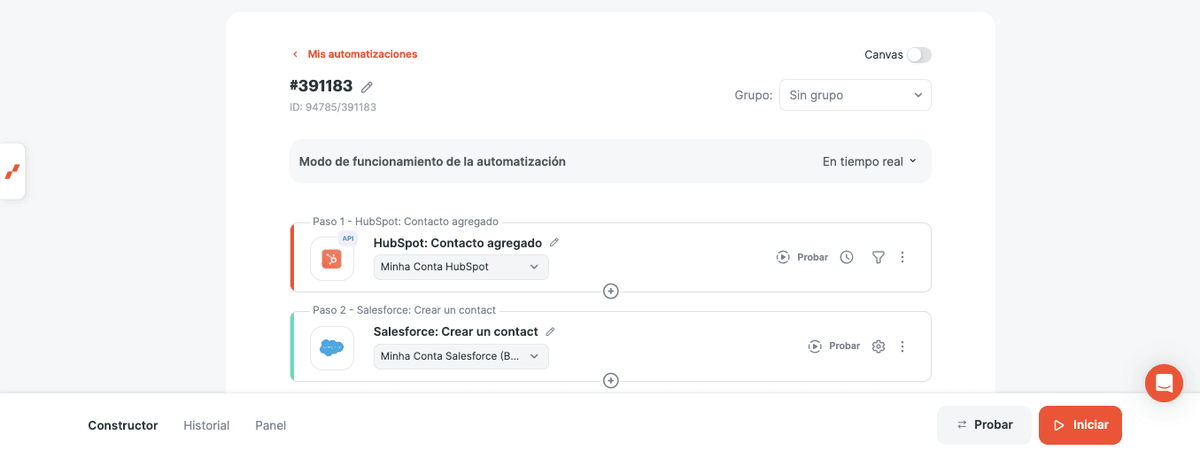Click Modo de funcionamiento de la automatización label
The width and height of the screenshot is (1200, 452).
[433, 161]
